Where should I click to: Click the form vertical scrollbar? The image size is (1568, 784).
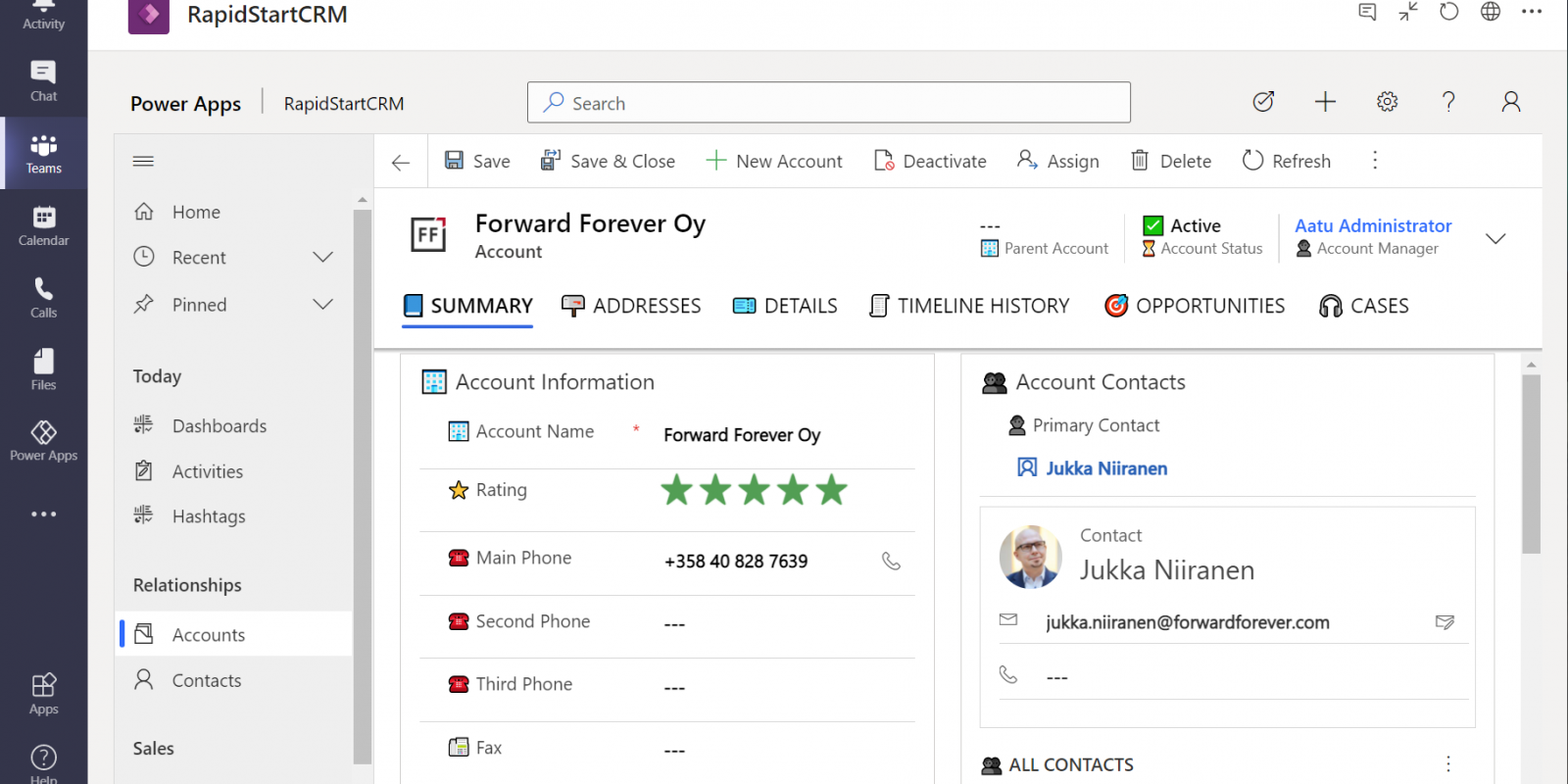(x=1531, y=464)
